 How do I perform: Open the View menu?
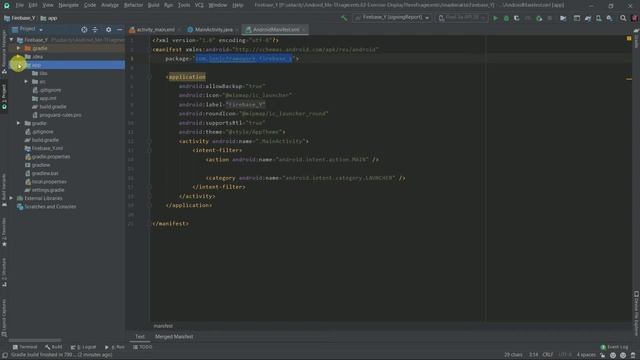point(48,5)
